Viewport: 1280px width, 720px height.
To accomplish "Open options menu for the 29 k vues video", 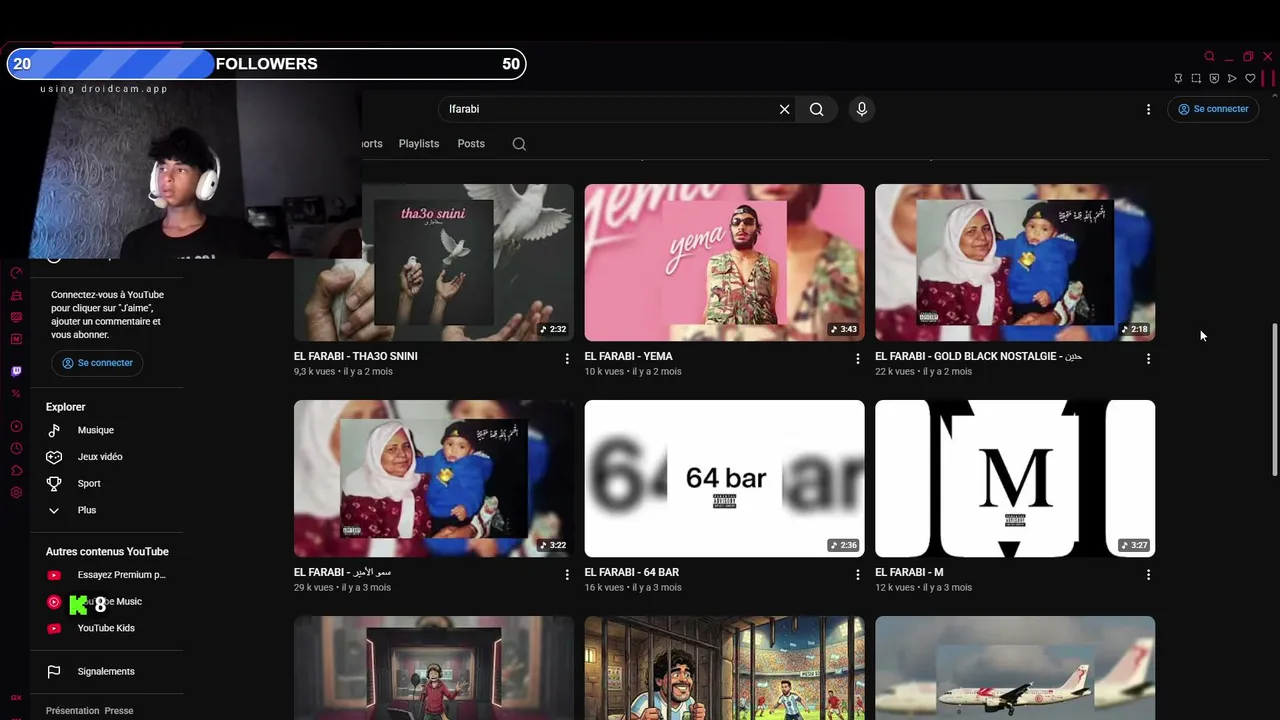I will click(x=567, y=574).
